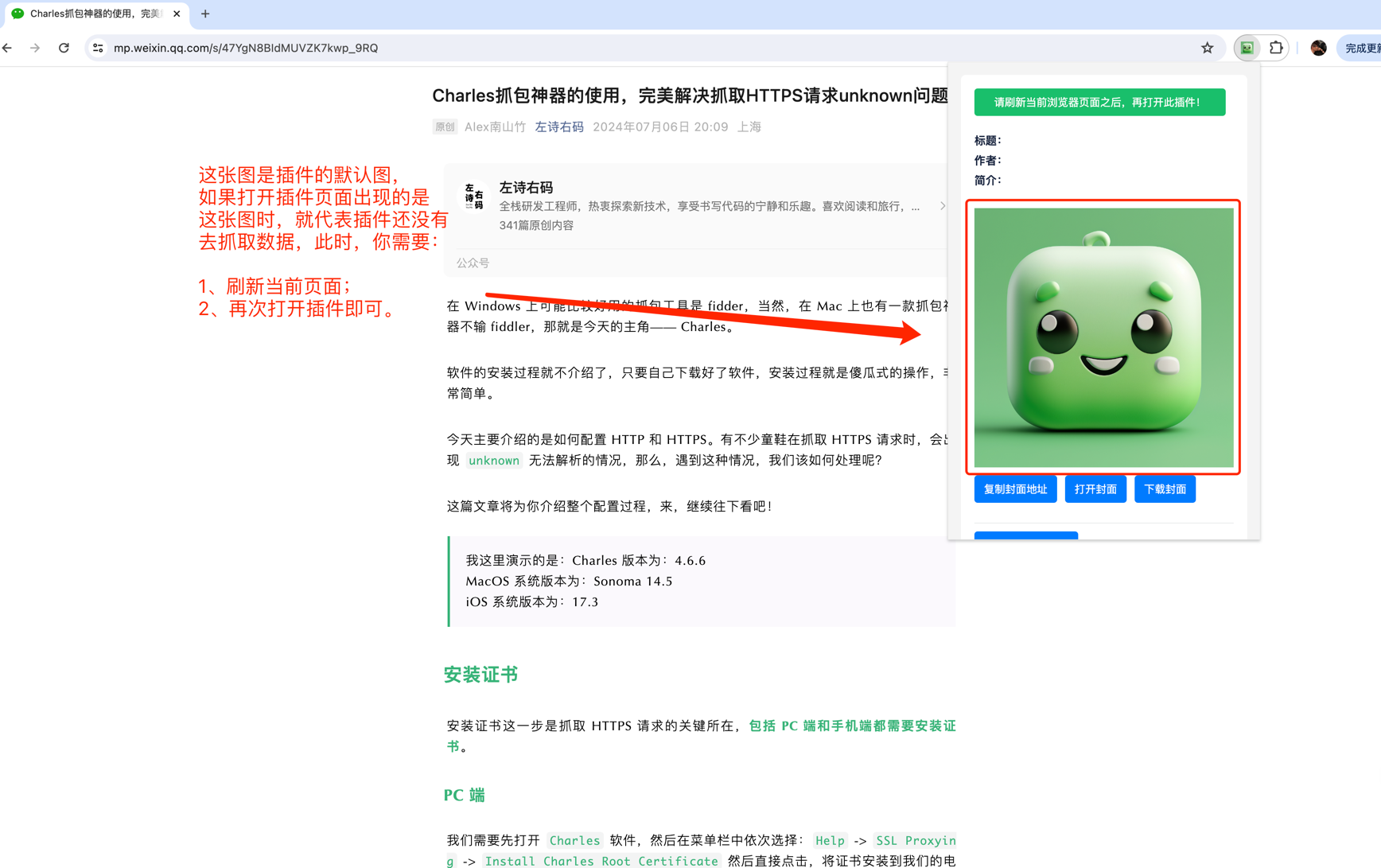The height and width of the screenshot is (868, 1381).
Task: Click the highlighted Charles code word
Action: (x=574, y=840)
